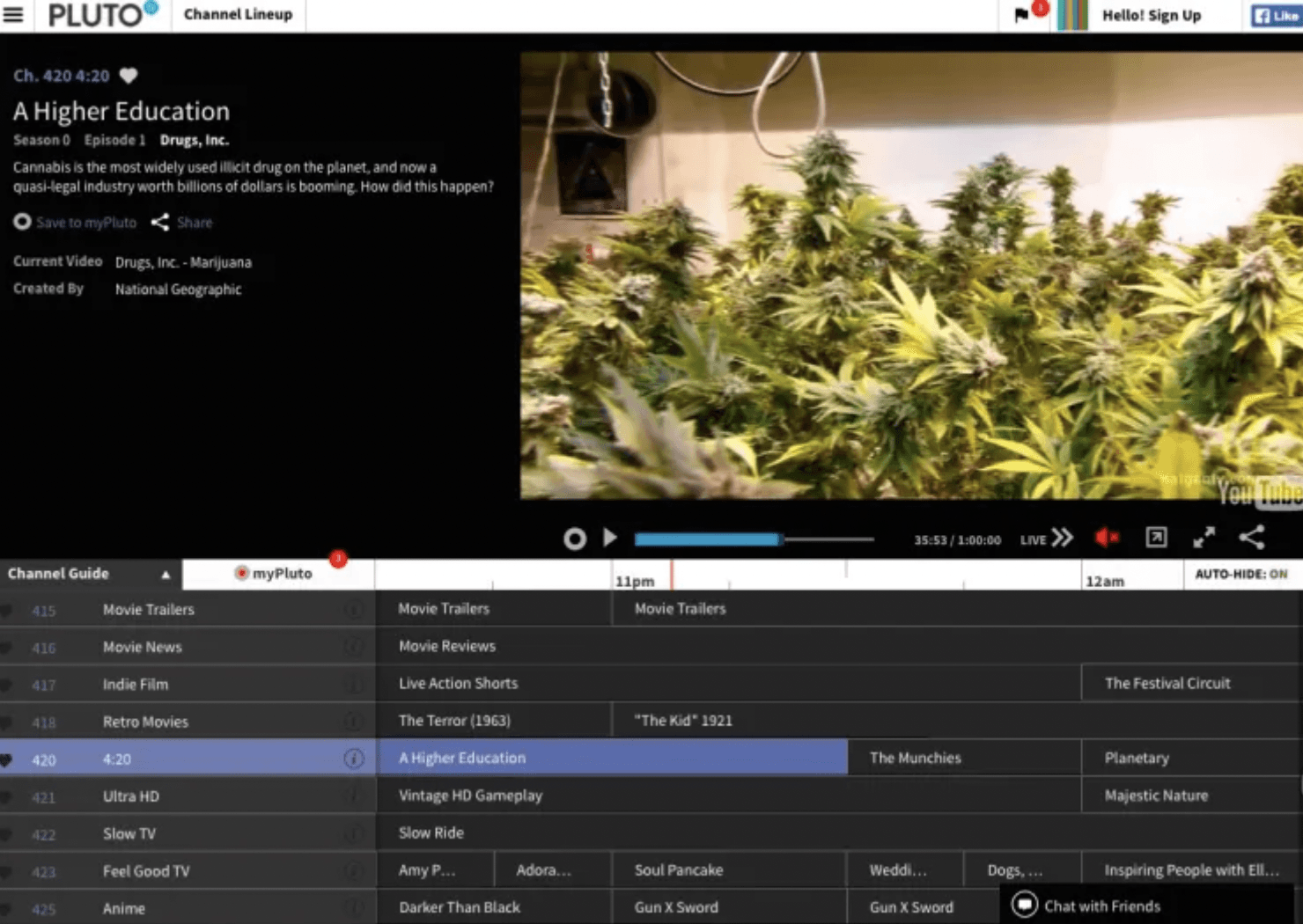
Task: Open "The Kid" 1921 program
Action: (x=957, y=720)
